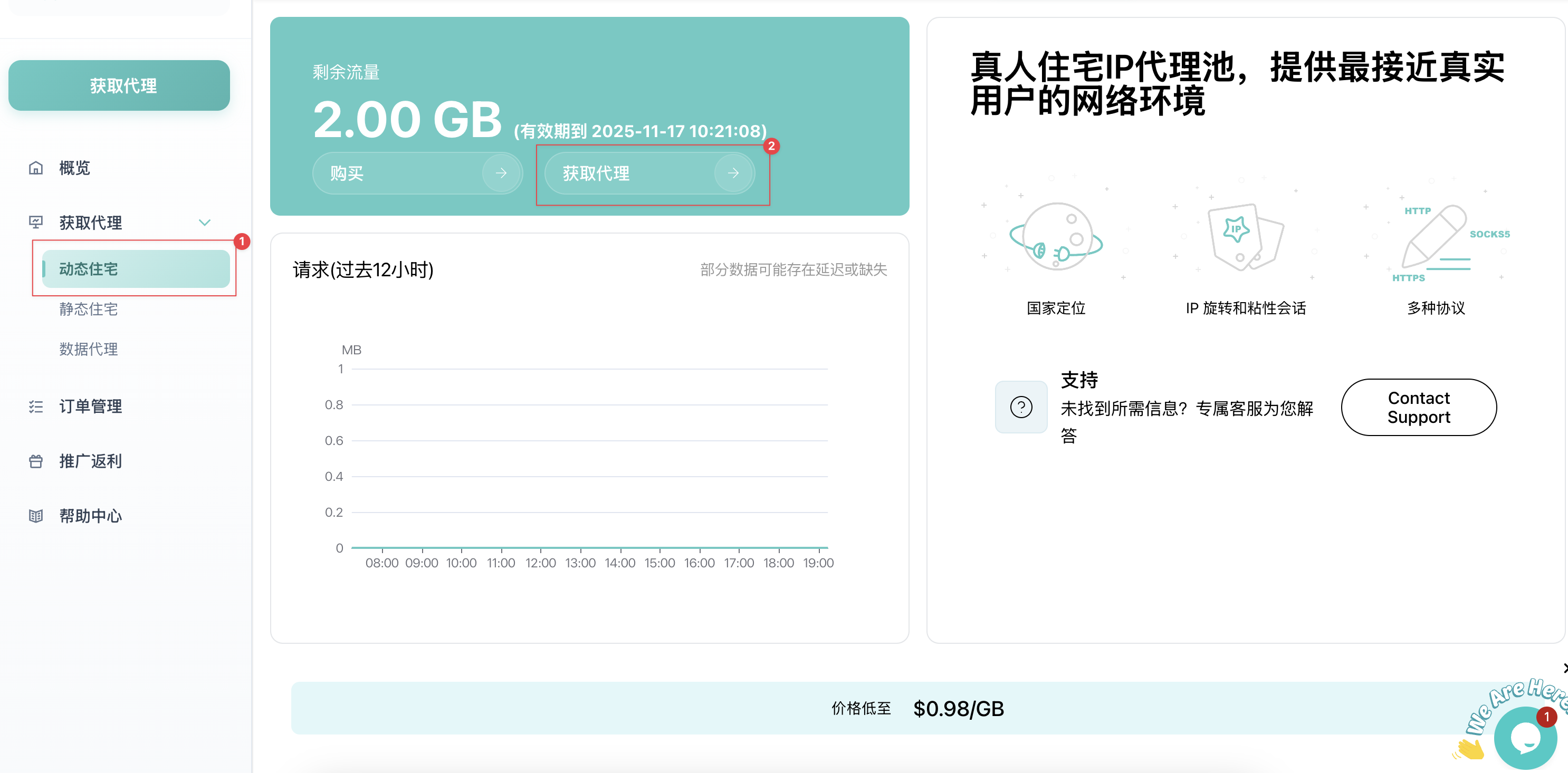Click the monitor icon beside 获取代理
The width and height of the screenshot is (1568, 773).
pyautogui.click(x=36, y=223)
